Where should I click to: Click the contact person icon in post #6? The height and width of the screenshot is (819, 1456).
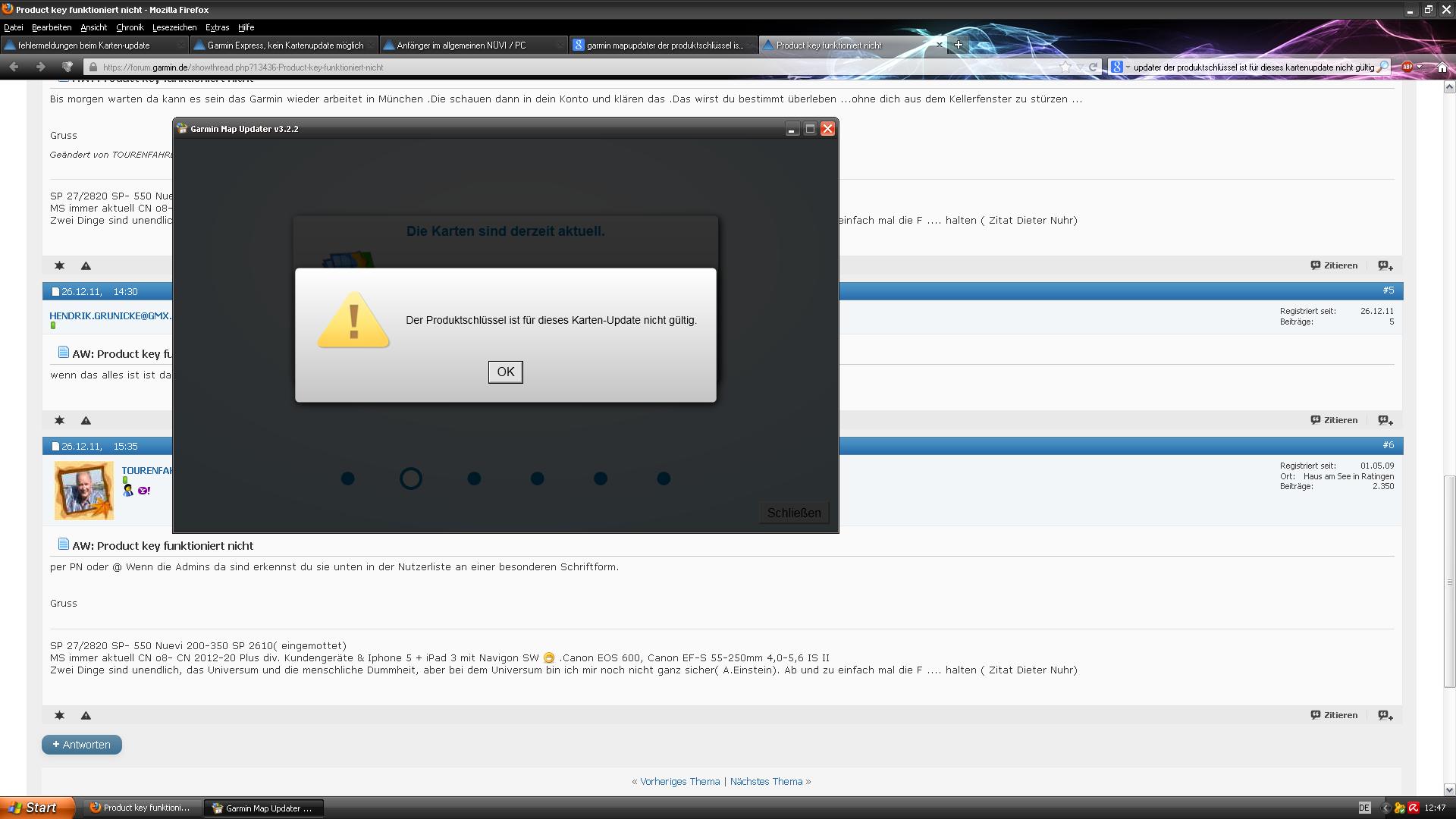pos(127,491)
